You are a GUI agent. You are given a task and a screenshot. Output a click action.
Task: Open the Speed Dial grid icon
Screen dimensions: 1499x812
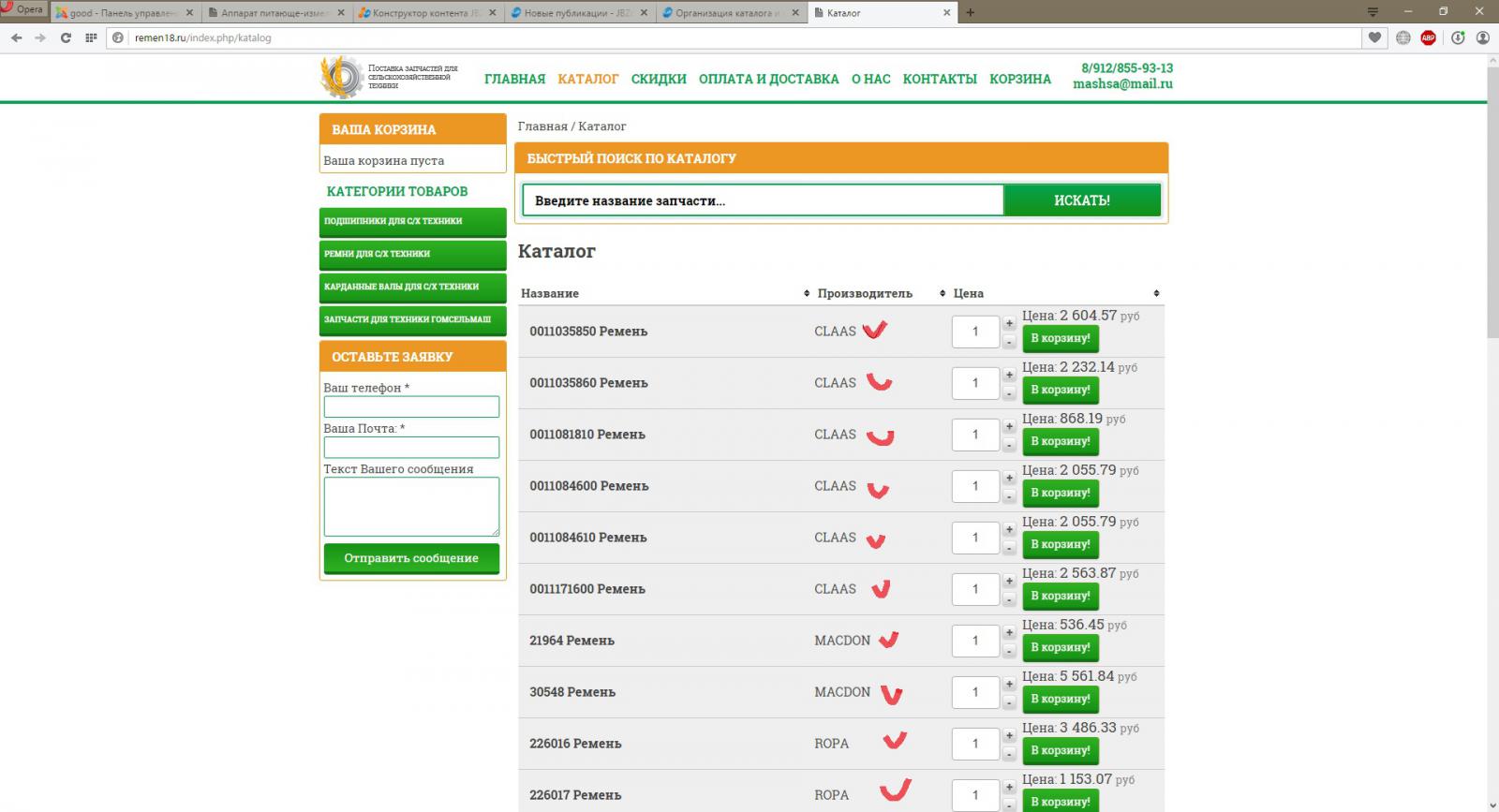[x=91, y=37]
